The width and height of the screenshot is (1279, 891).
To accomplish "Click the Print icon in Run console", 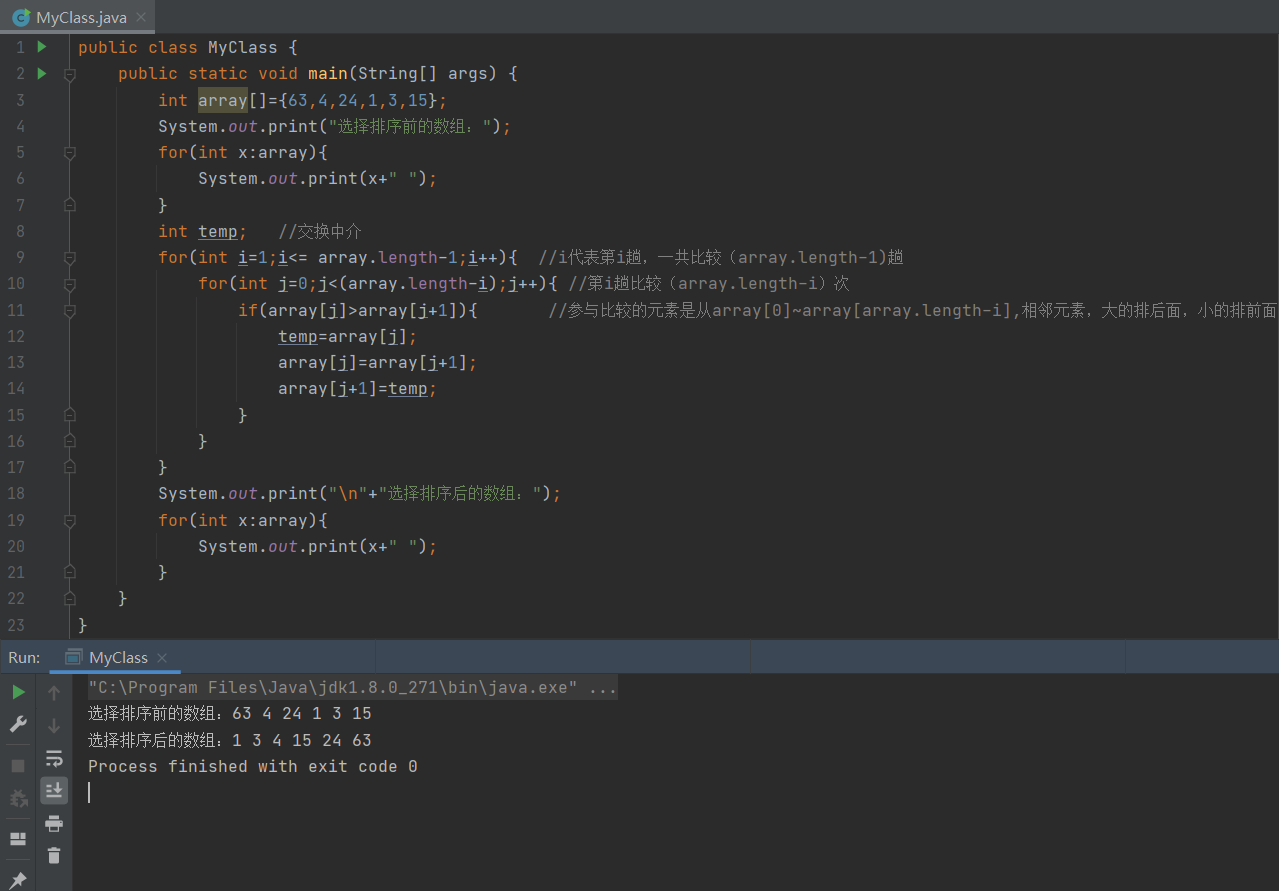I will (54, 823).
